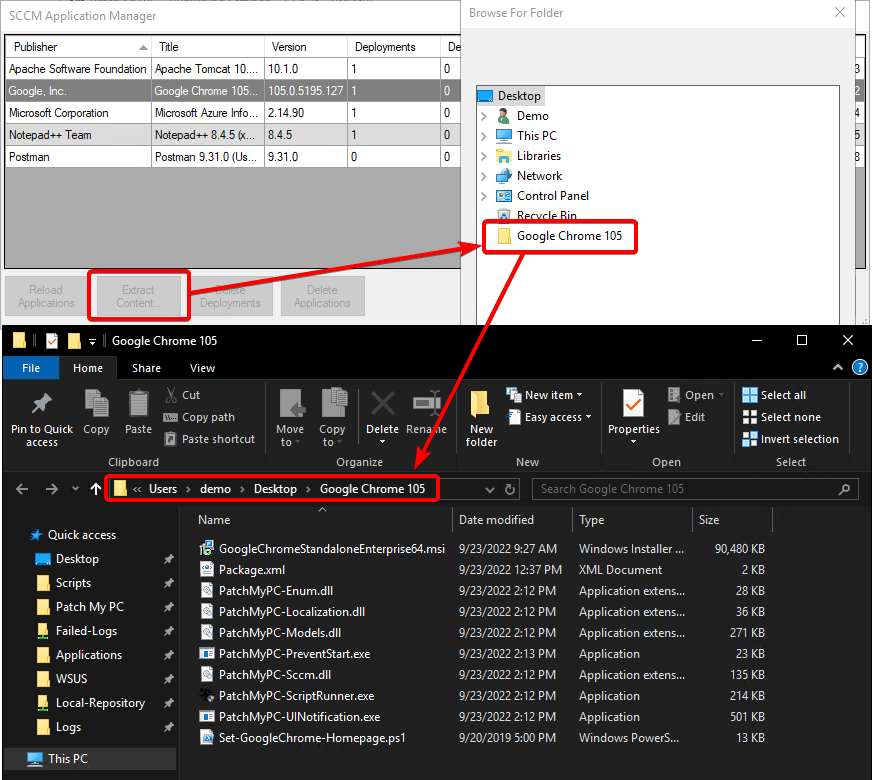This screenshot has width=872, height=780.
Task: Click Desktop in the breadcrumb path
Action: pyautogui.click(x=275, y=489)
